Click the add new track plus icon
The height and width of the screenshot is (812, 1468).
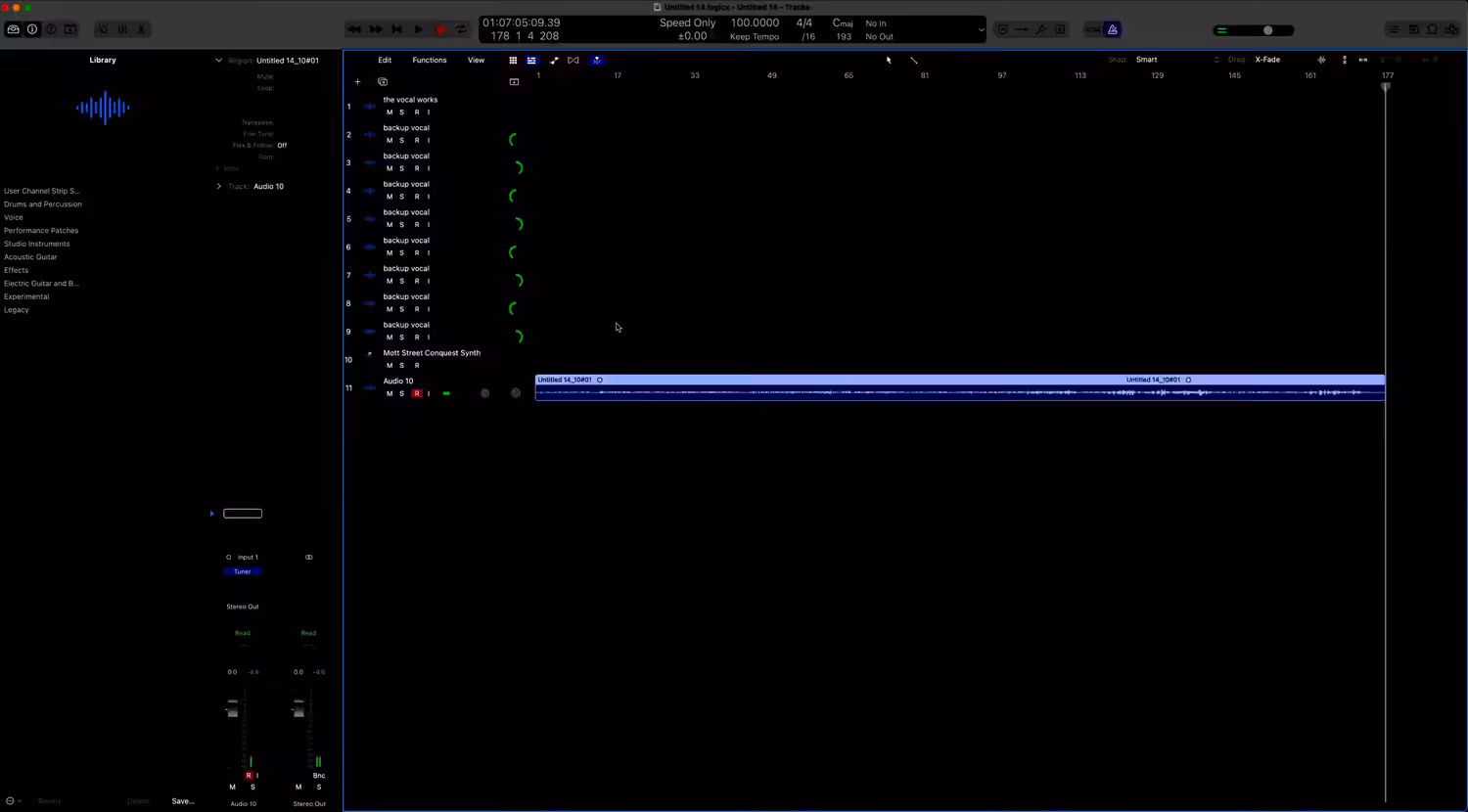pyautogui.click(x=357, y=82)
